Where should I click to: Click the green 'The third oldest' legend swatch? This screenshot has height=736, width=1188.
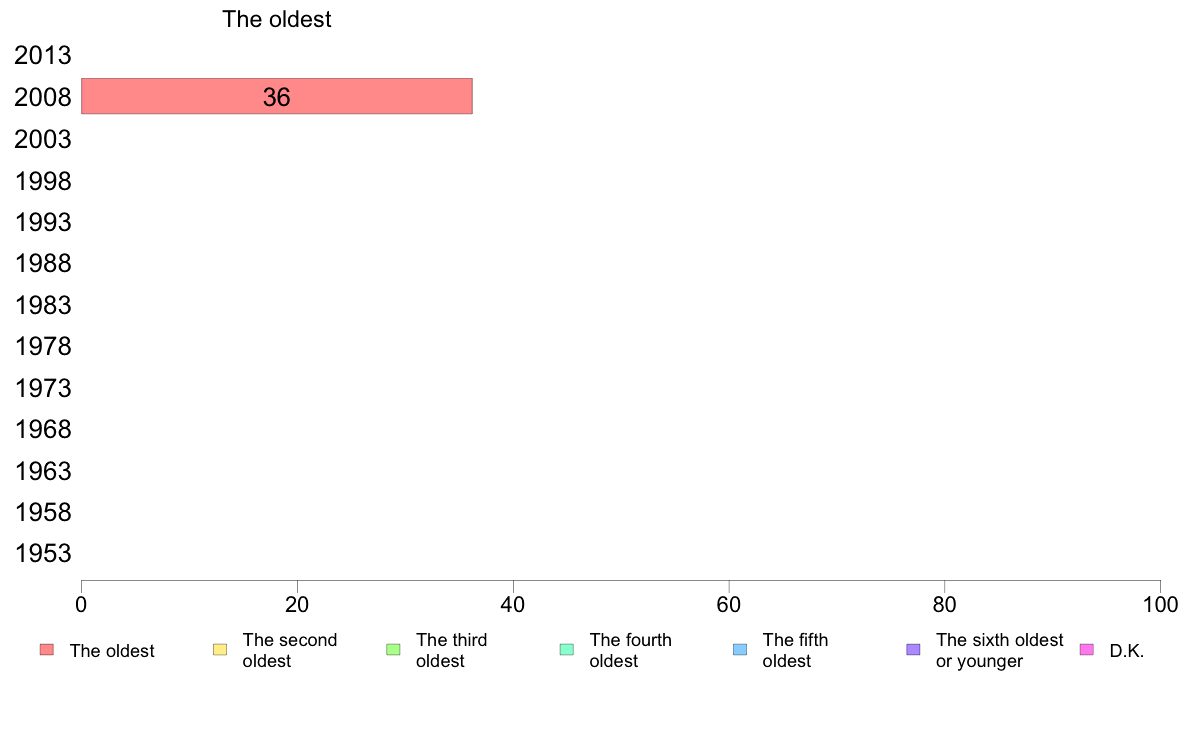tap(393, 650)
